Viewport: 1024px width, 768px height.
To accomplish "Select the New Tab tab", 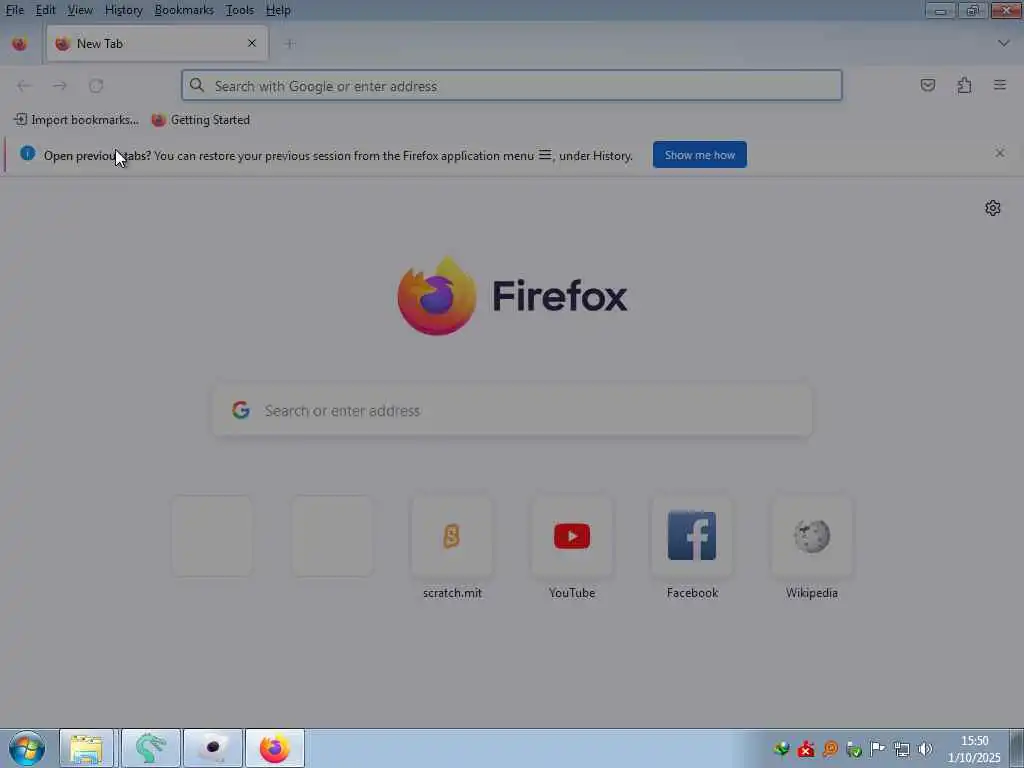I will coord(157,44).
